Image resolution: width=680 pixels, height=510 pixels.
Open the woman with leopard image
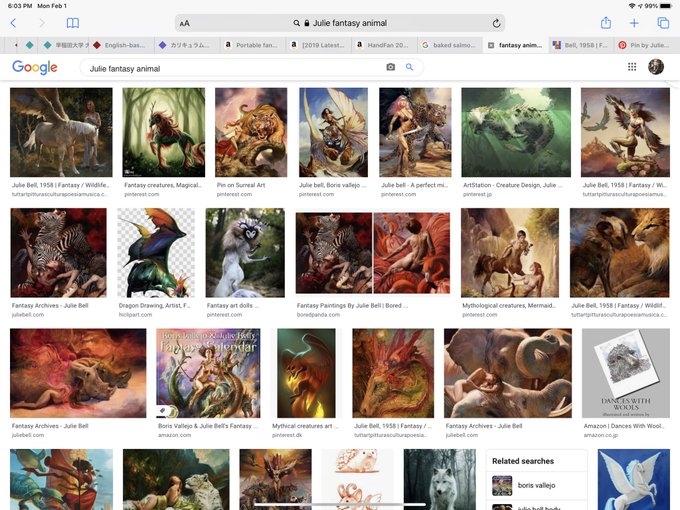415,132
